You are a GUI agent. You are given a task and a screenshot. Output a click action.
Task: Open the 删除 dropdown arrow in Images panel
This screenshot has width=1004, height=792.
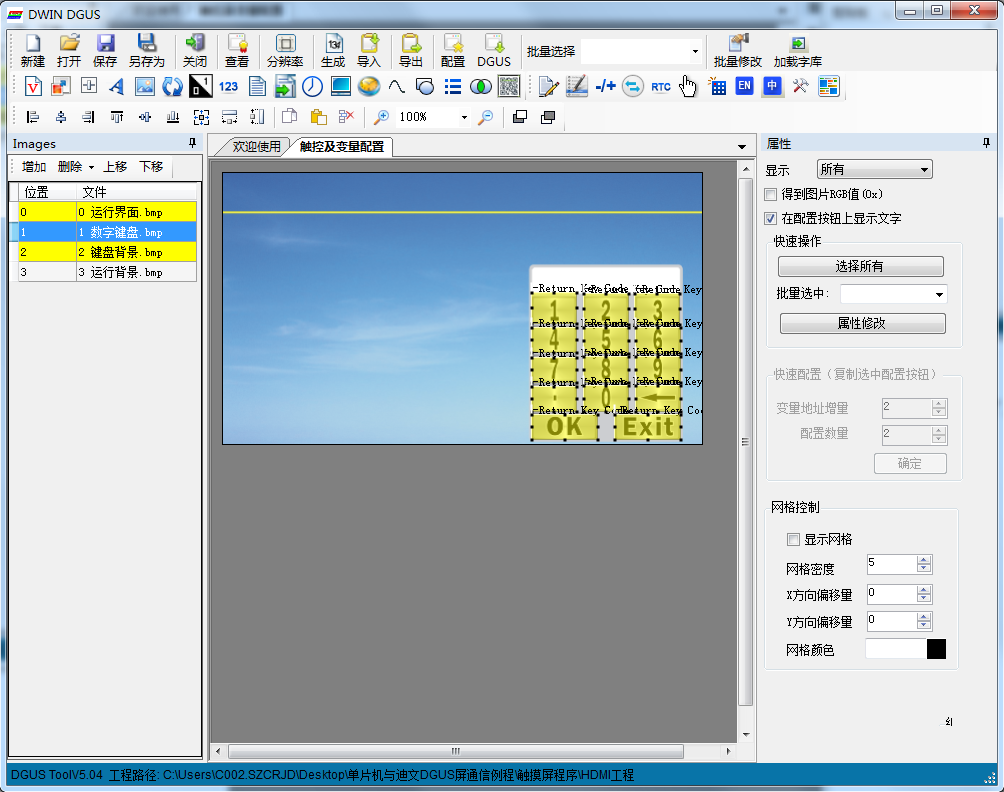[x=92, y=167]
